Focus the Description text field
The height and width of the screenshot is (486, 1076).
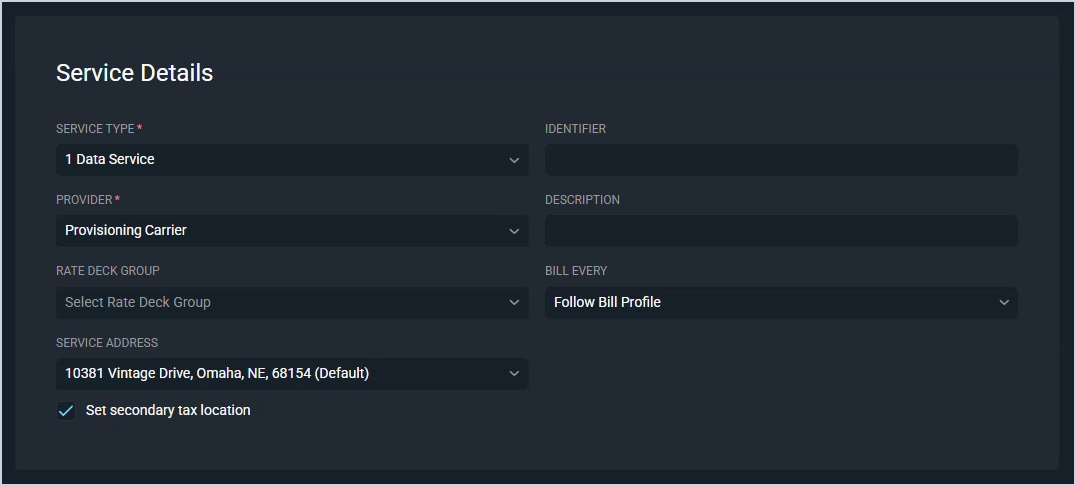[782, 231]
